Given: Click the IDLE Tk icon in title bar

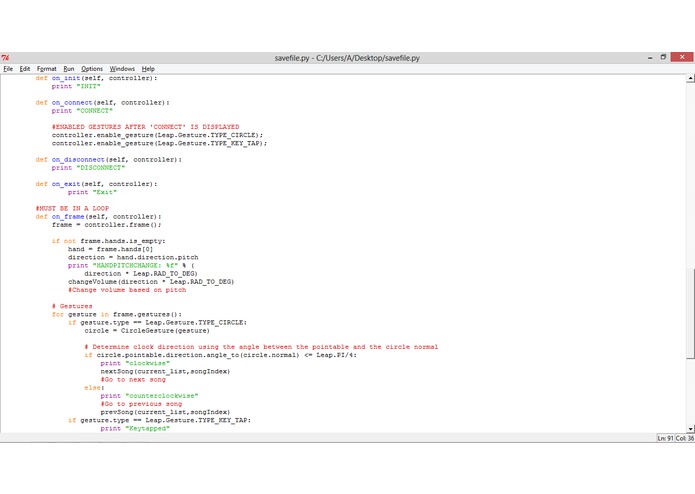Looking at the screenshot, I should tap(5, 58).
